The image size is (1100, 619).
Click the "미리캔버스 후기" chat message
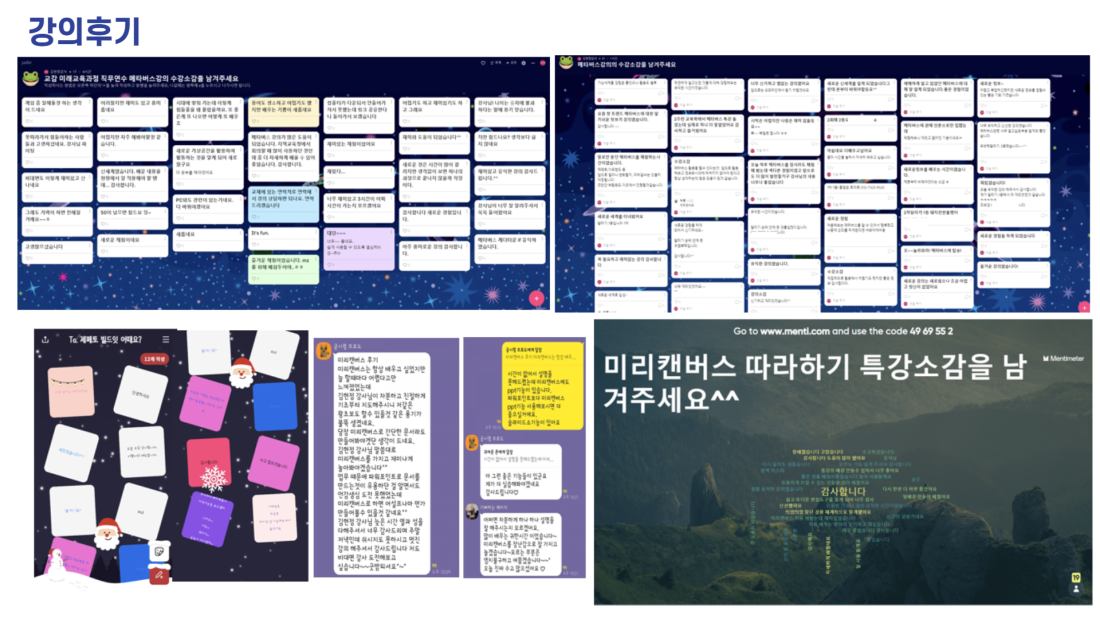point(382,462)
